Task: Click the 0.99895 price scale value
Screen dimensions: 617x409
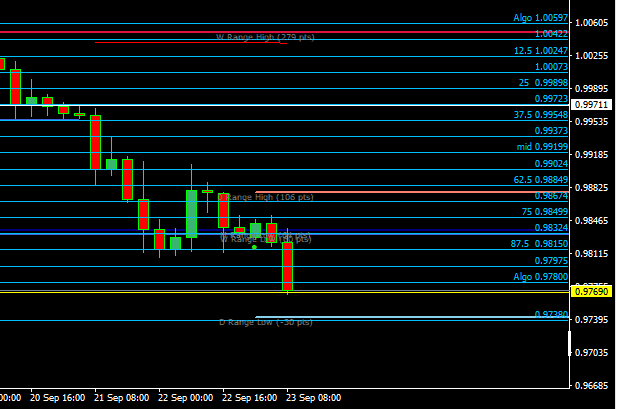Action: click(x=591, y=89)
